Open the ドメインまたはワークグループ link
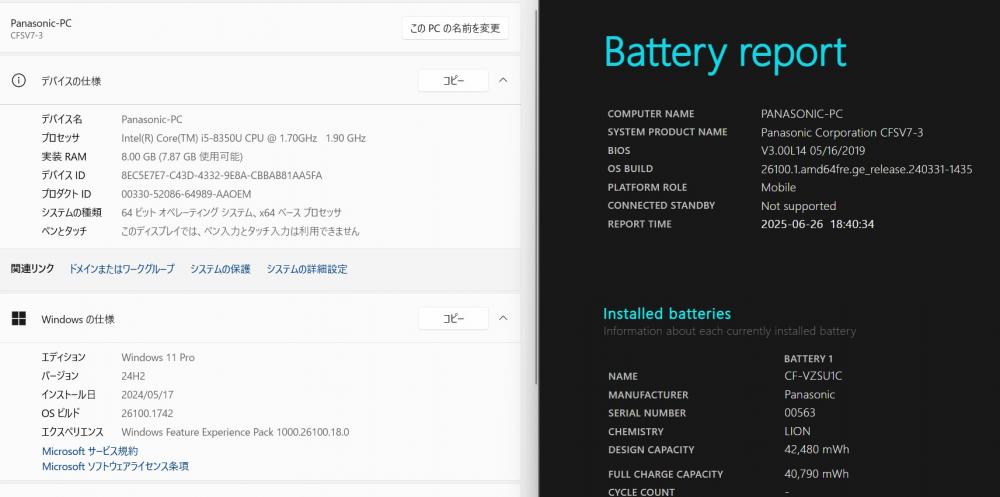Image resolution: width=1000 pixels, height=497 pixels. pos(121,269)
